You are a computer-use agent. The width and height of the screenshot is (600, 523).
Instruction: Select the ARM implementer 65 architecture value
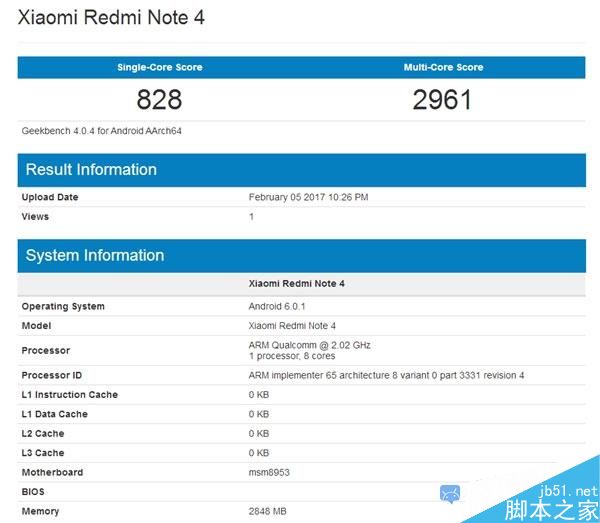click(386, 375)
